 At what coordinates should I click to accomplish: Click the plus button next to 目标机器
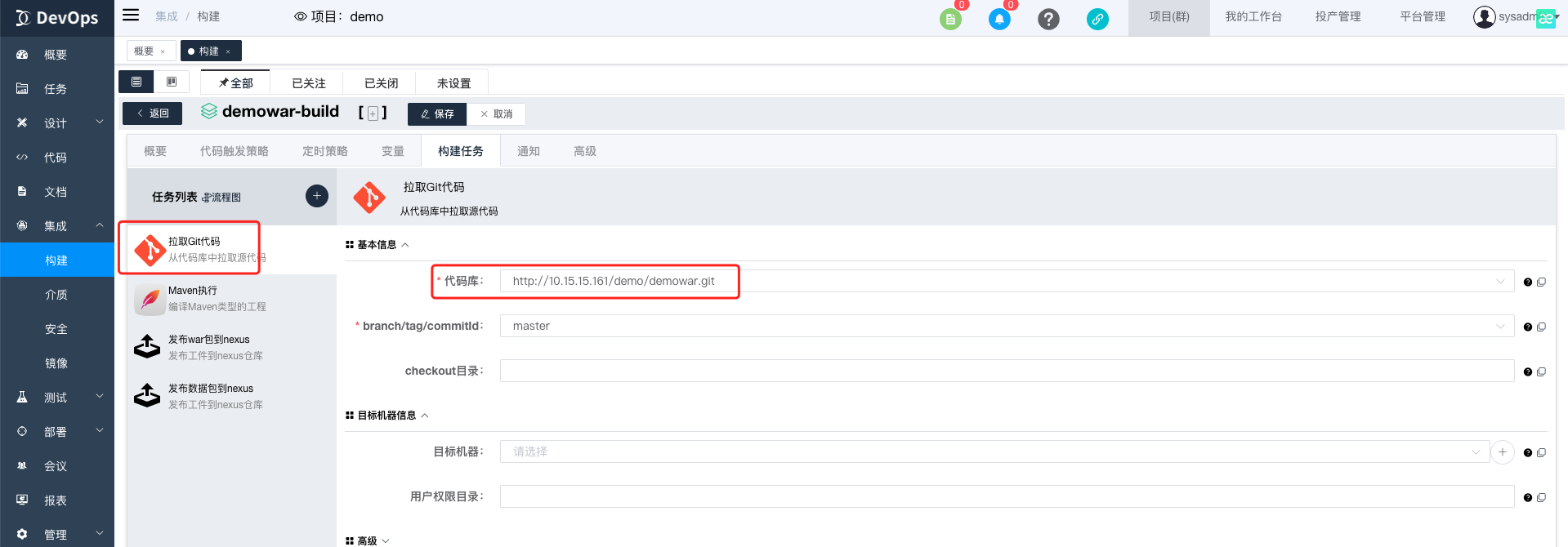[1503, 452]
